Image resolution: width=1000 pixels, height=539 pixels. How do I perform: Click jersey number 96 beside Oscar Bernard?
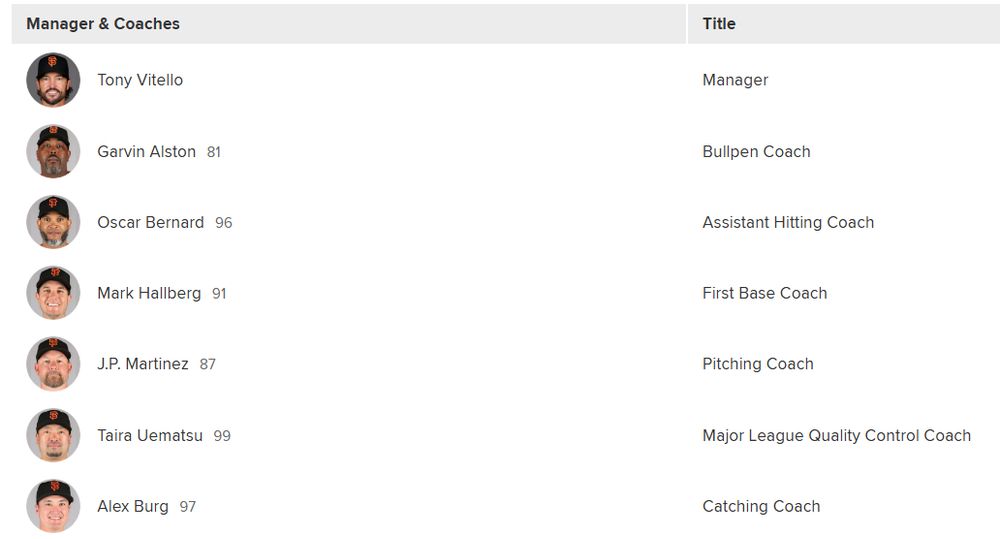223,223
